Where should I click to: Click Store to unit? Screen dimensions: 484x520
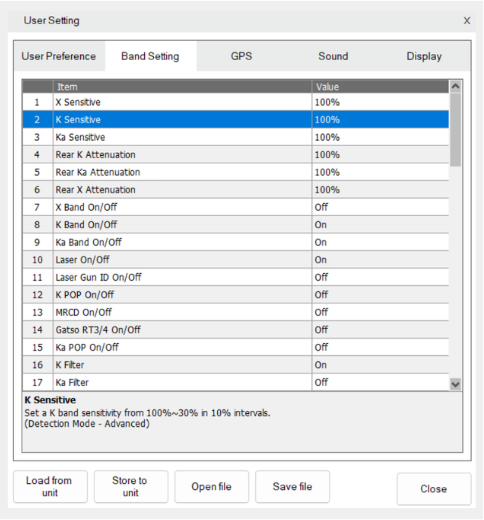pyautogui.click(x=131, y=486)
